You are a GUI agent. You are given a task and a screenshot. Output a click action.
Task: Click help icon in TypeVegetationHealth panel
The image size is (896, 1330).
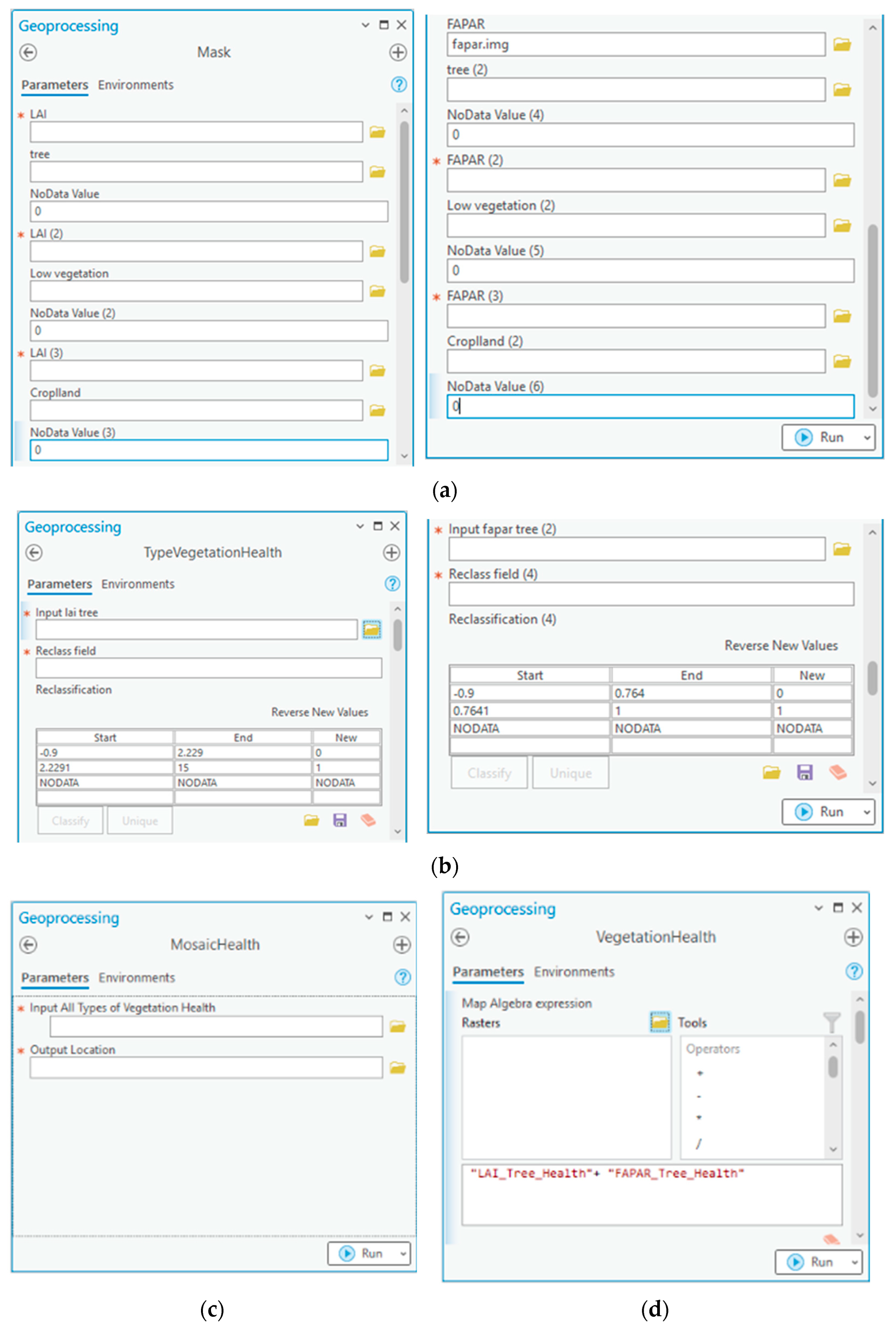pos(392,583)
